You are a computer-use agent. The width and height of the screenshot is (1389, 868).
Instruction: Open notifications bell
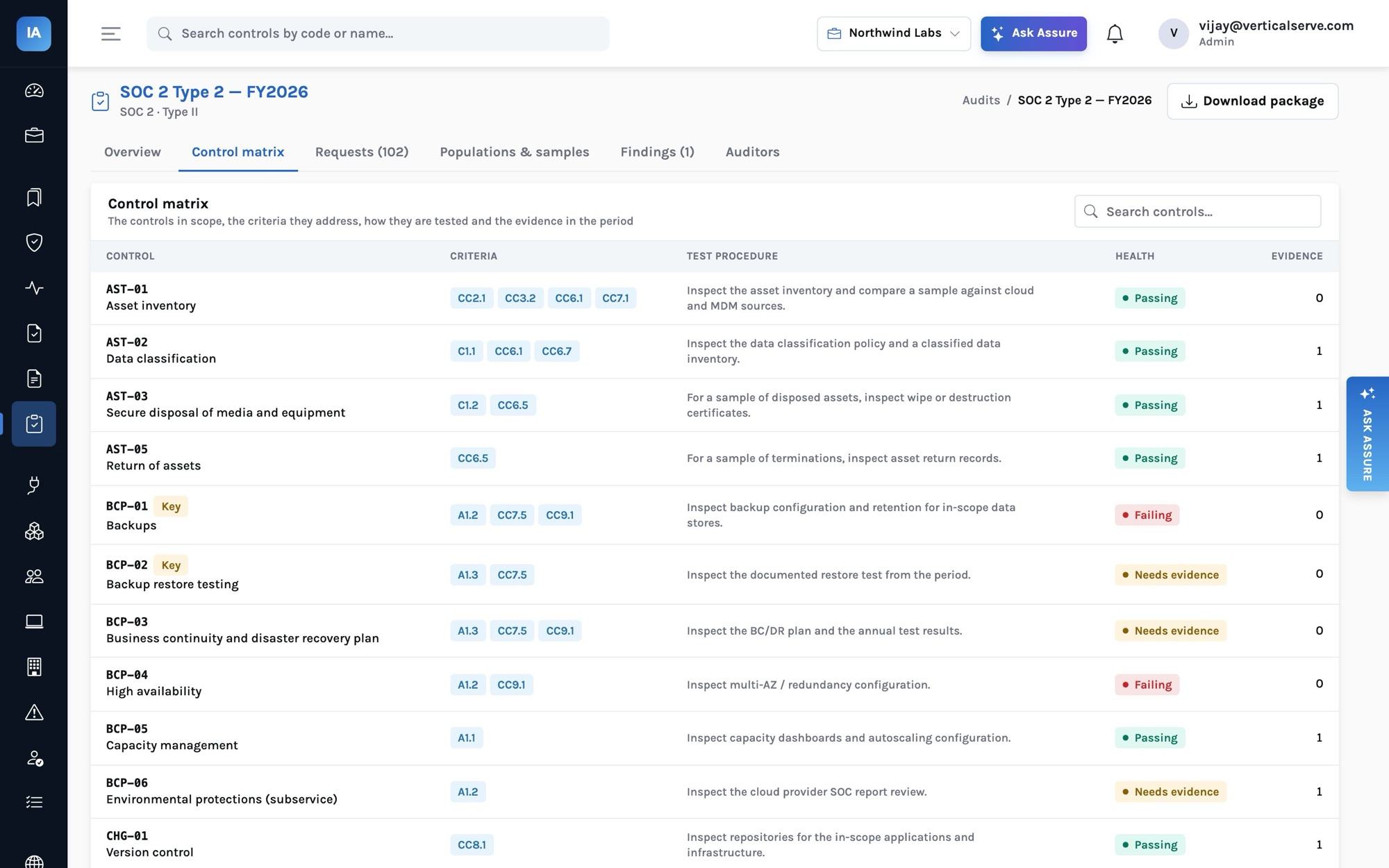(1115, 33)
